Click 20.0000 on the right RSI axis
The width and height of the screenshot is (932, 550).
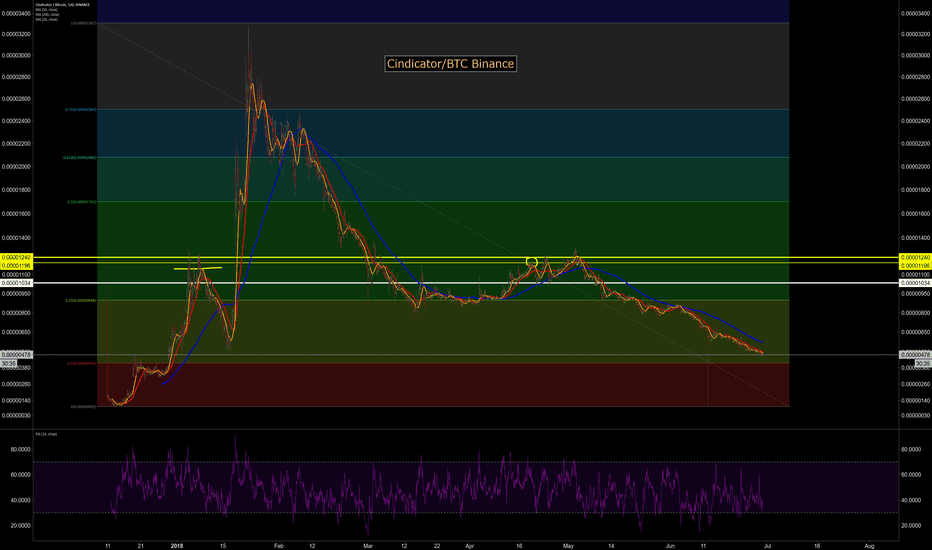pos(911,526)
